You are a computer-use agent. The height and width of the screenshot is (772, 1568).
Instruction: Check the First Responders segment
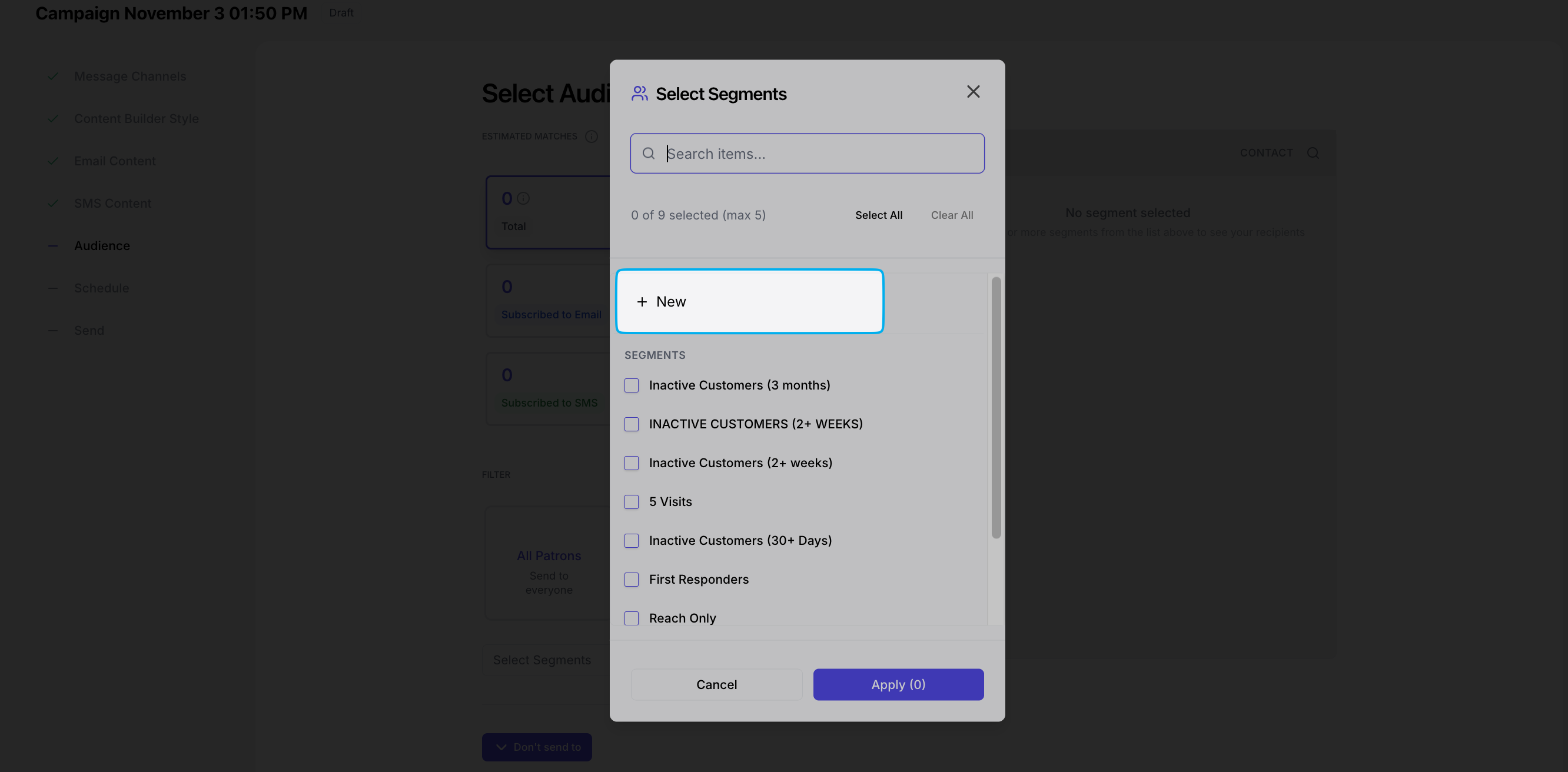pyautogui.click(x=631, y=580)
